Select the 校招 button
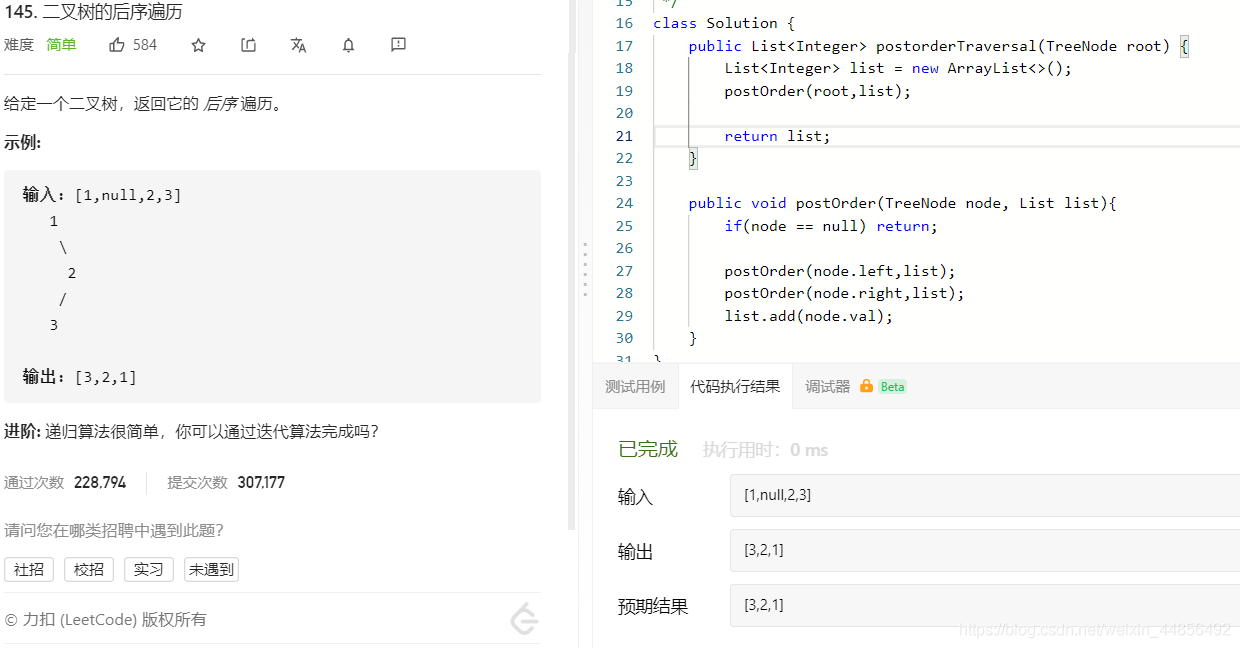This screenshot has width=1240, height=648. (x=89, y=569)
